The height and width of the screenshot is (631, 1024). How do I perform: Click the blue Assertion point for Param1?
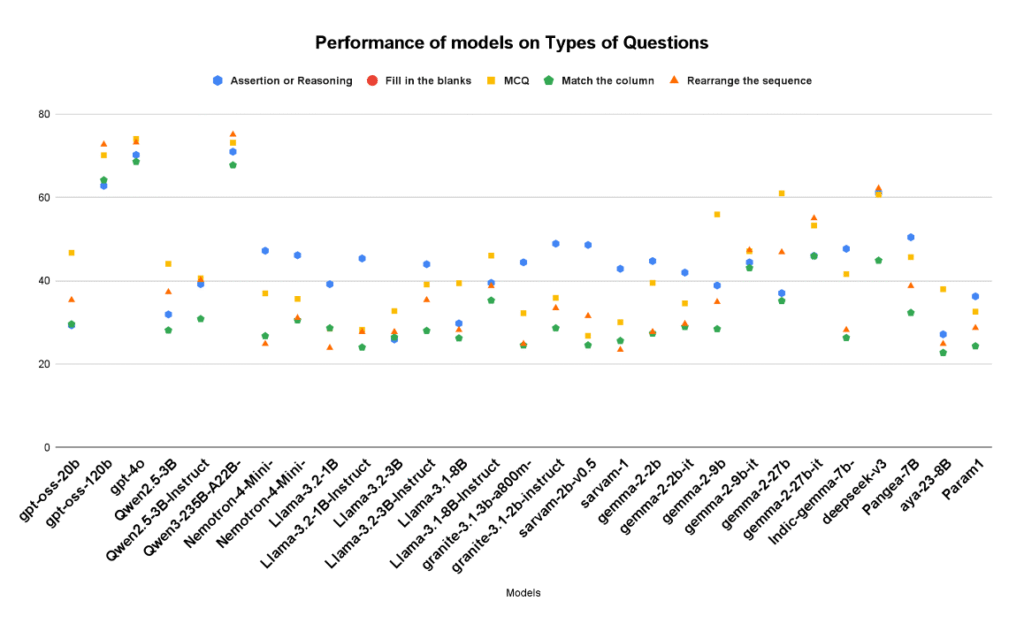click(975, 296)
